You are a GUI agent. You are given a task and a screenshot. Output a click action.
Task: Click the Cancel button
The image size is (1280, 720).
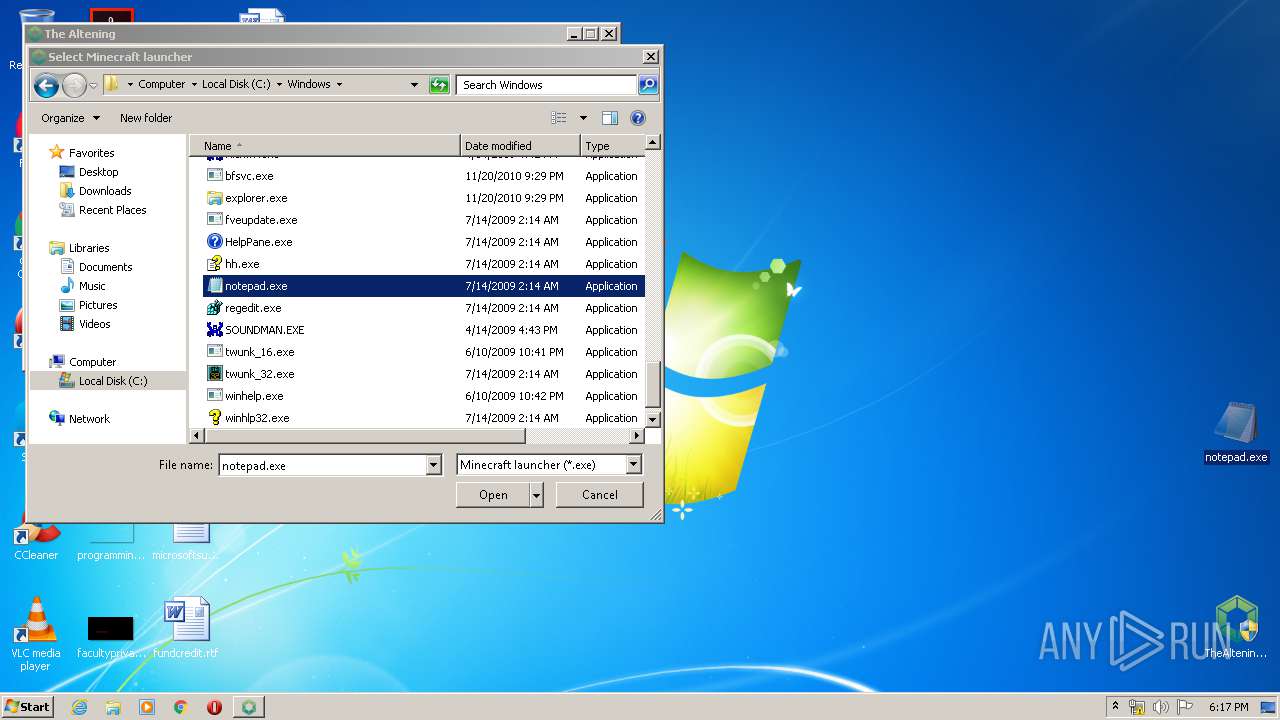click(600, 495)
